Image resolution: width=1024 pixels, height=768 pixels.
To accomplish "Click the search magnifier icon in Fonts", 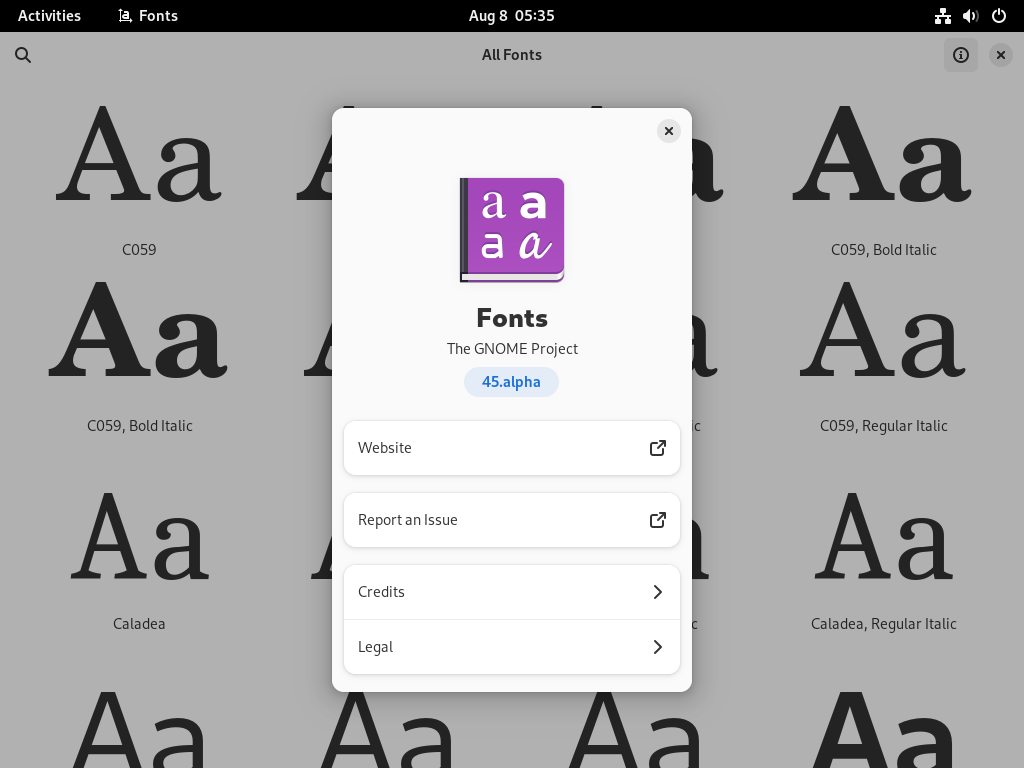I will tap(23, 55).
